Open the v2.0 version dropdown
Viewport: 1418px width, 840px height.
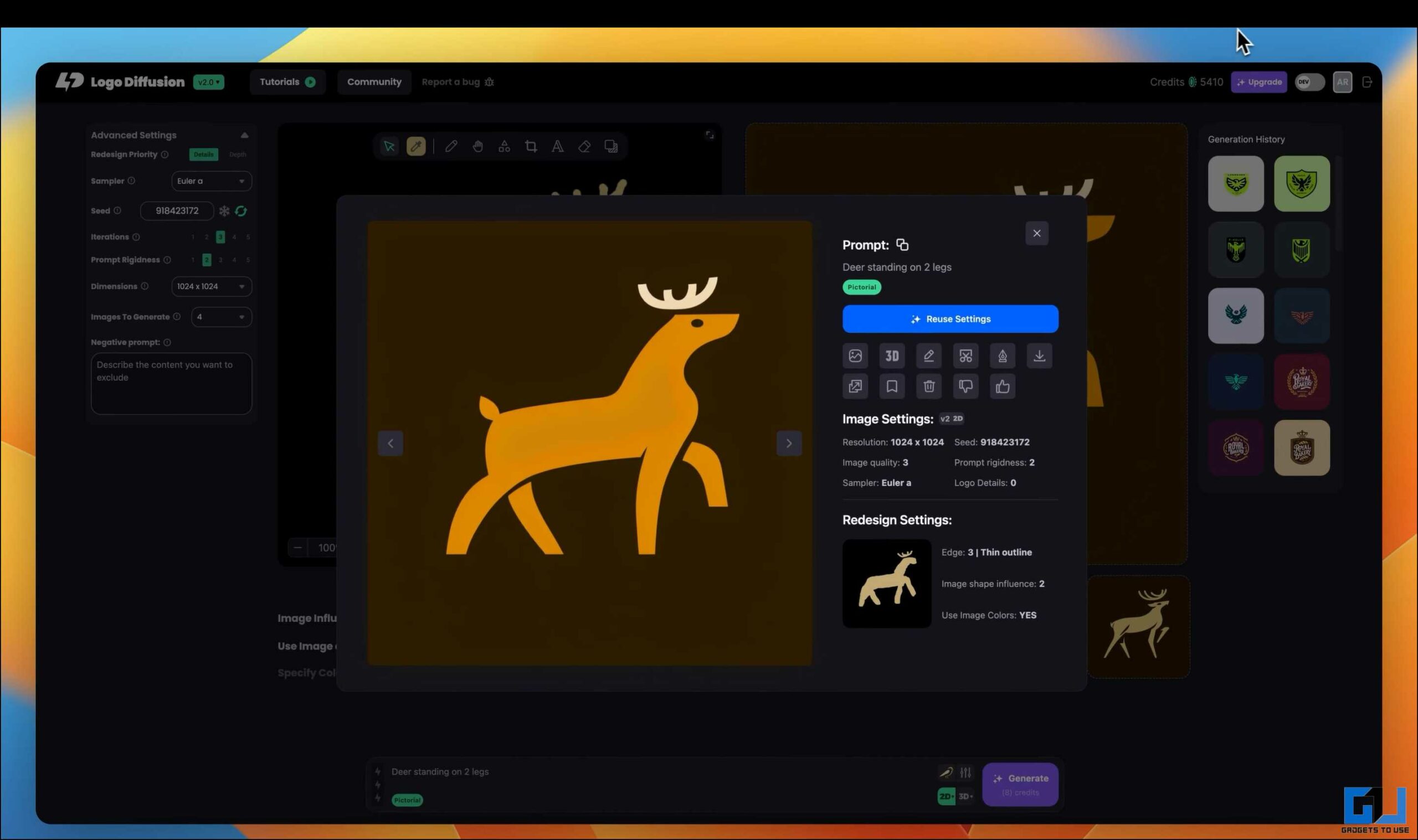208,81
